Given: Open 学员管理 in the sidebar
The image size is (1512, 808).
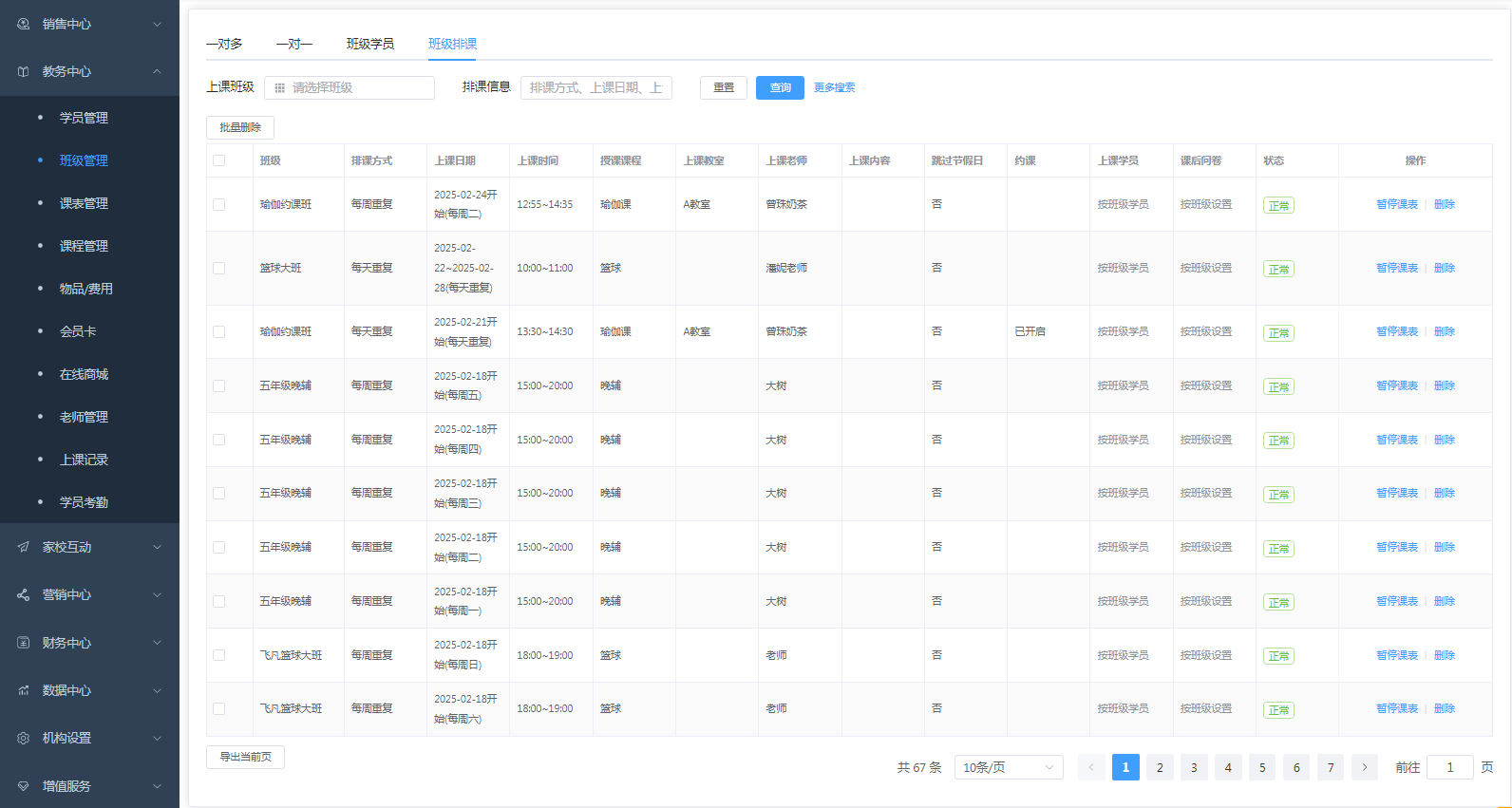Looking at the screenshot, I should [x=84, y=118].
